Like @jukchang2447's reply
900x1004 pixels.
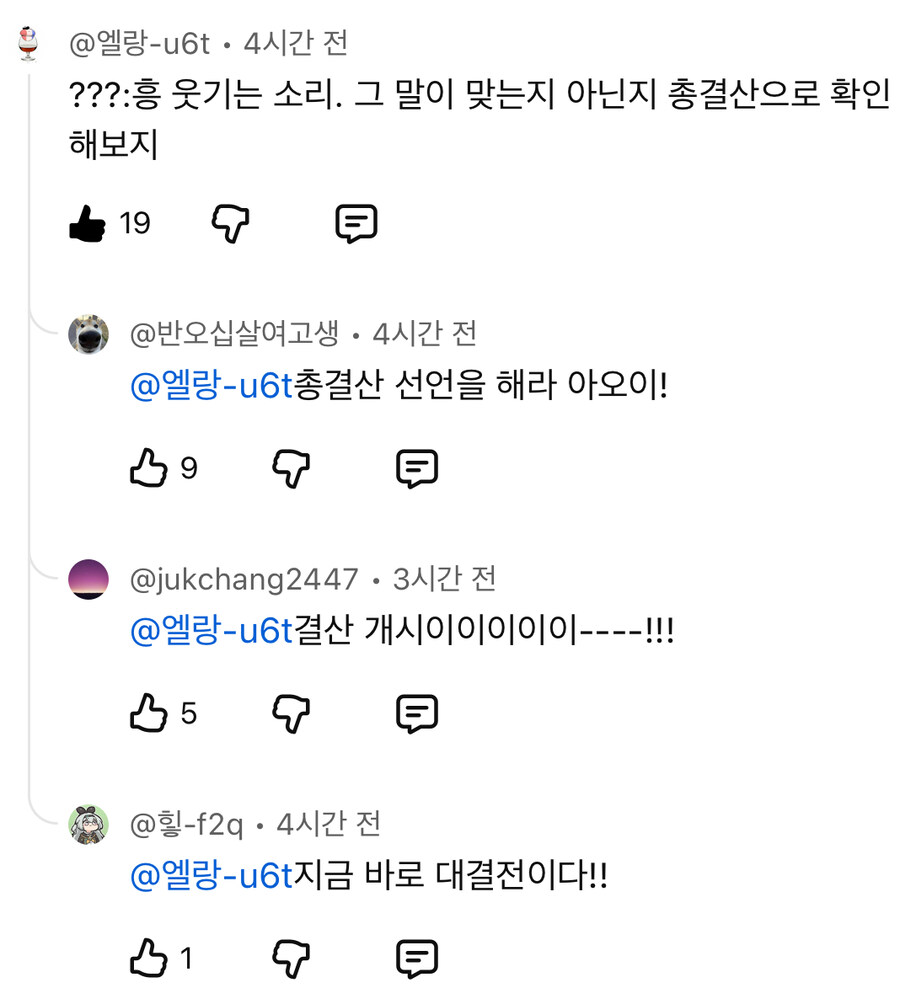[x=150, y=713]
